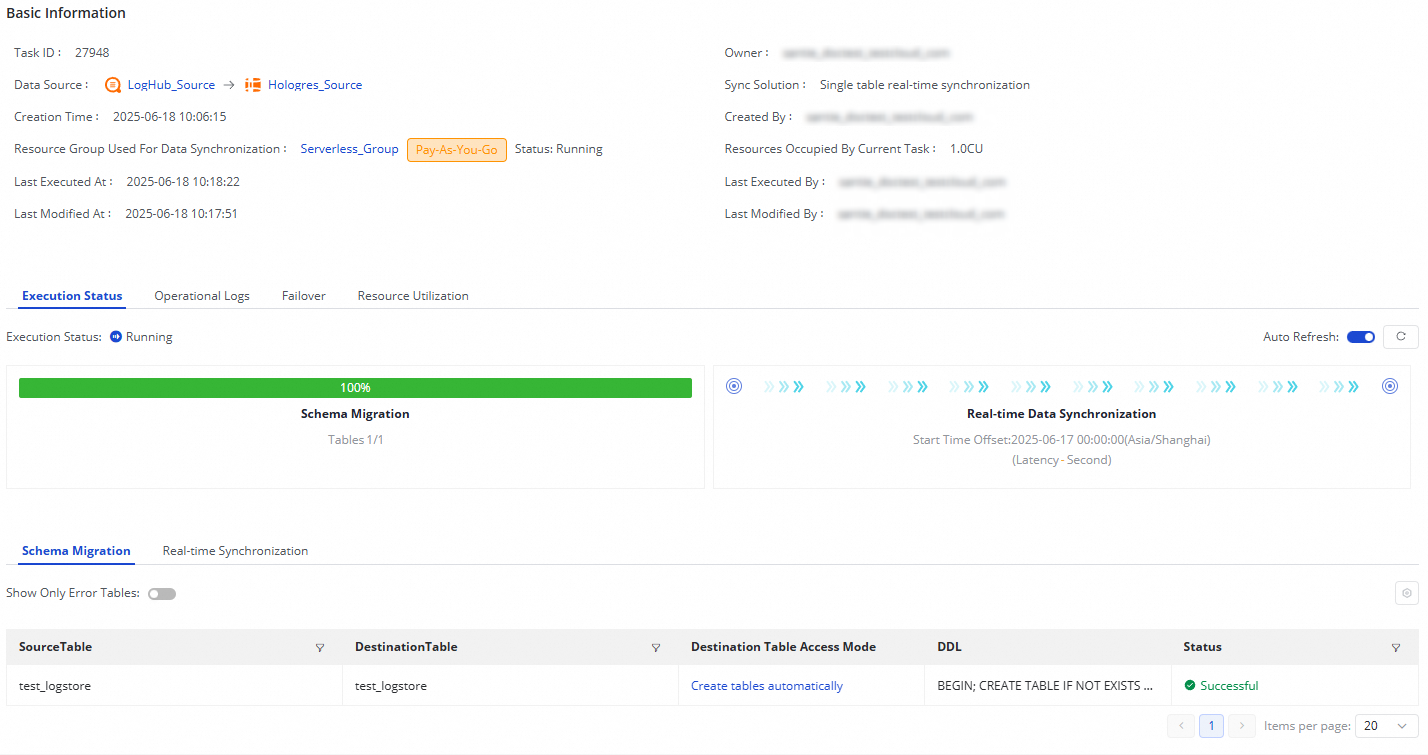Filter the Status column
1428x755 pixels.
(x=1396, y=648)
